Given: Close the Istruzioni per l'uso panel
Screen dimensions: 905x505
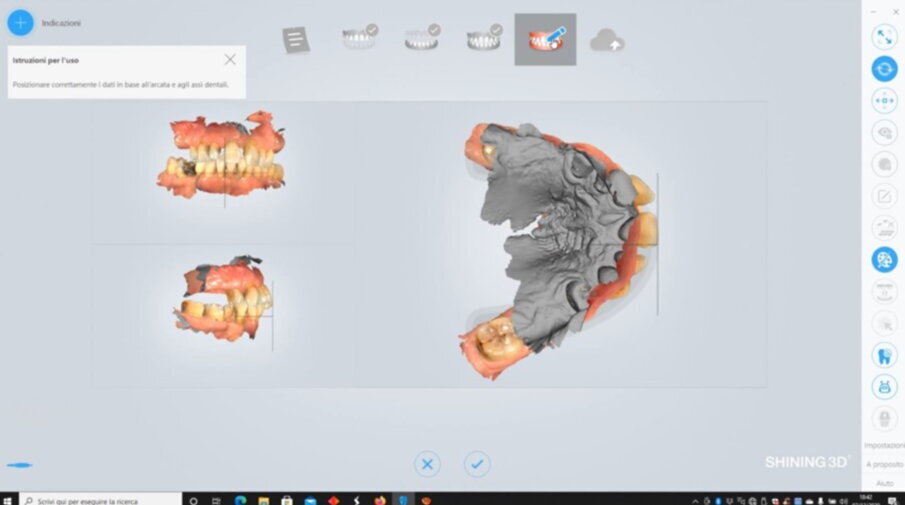Looking at the screenshot, I should 230,60.
